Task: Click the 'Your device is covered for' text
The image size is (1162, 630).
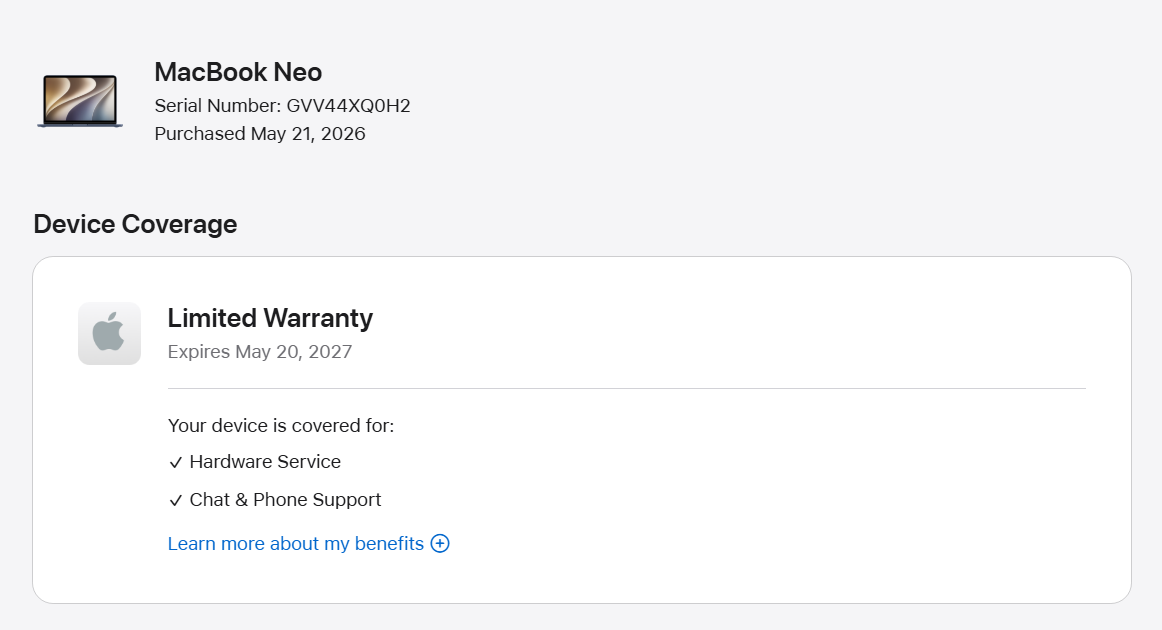Action: pos(281,425)
